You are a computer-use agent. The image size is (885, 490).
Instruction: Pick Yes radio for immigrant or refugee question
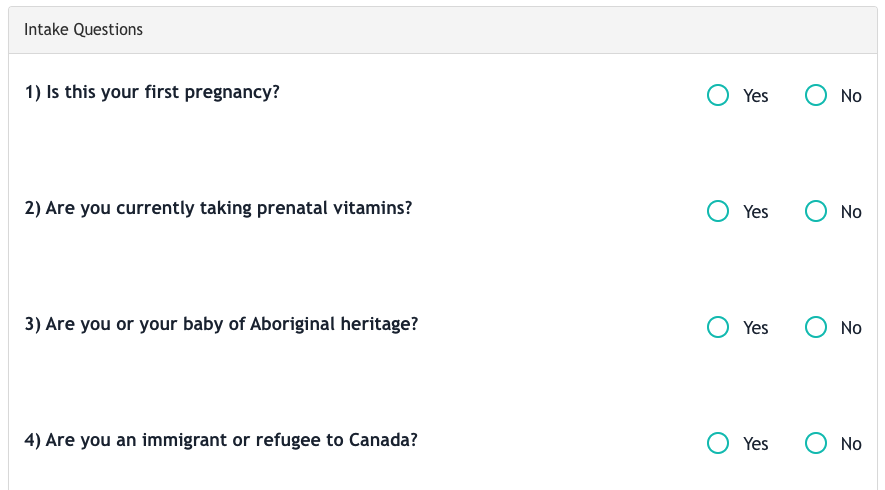[718, 443]
